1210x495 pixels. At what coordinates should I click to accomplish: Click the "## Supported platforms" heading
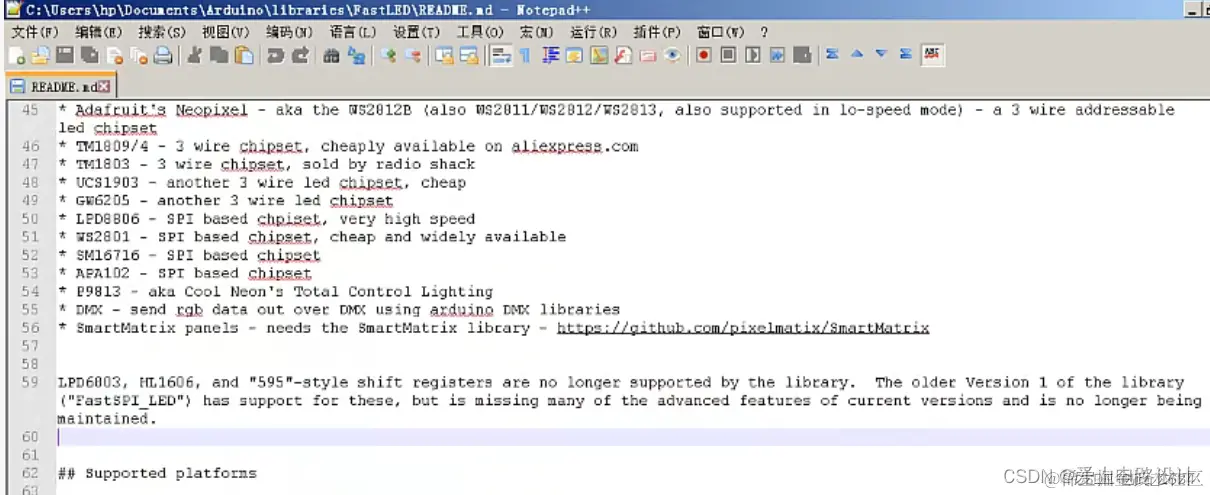(157, 473)
